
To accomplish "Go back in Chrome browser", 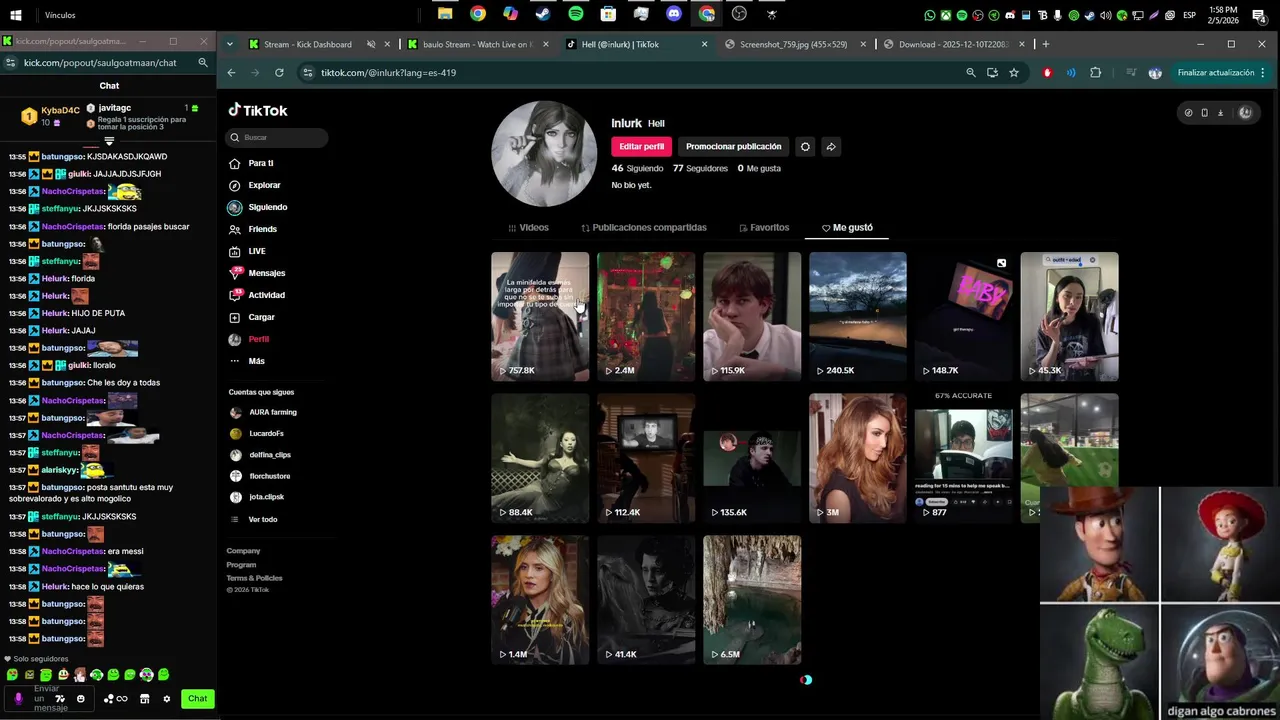I will click(231, 73).
